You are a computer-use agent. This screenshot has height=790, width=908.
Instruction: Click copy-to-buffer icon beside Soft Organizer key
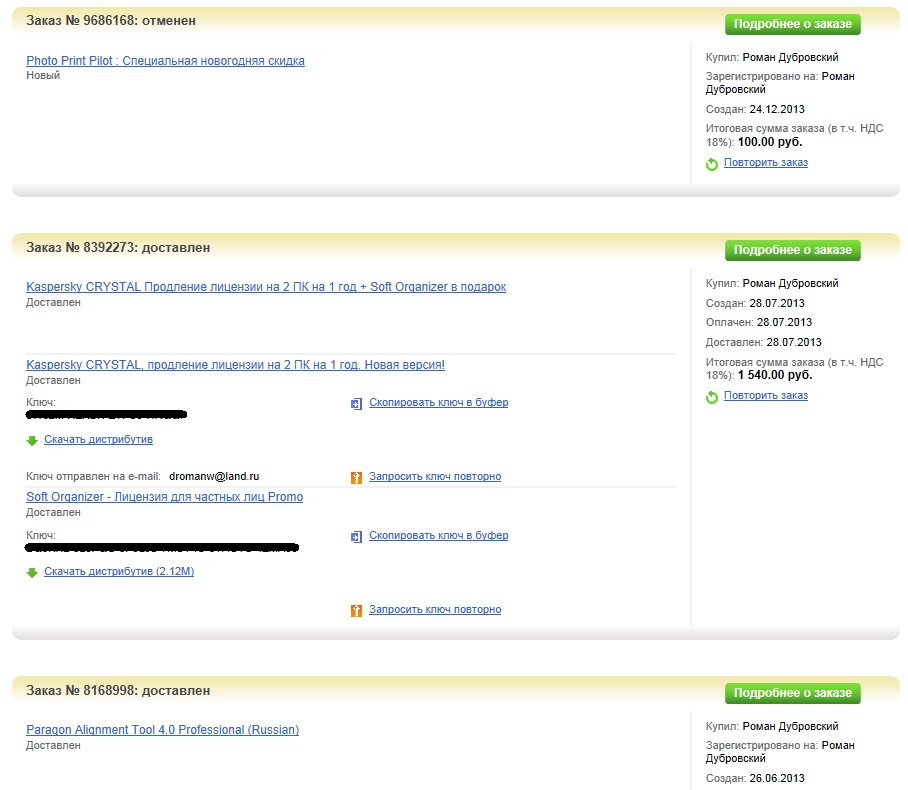click(x=356, y=537)
